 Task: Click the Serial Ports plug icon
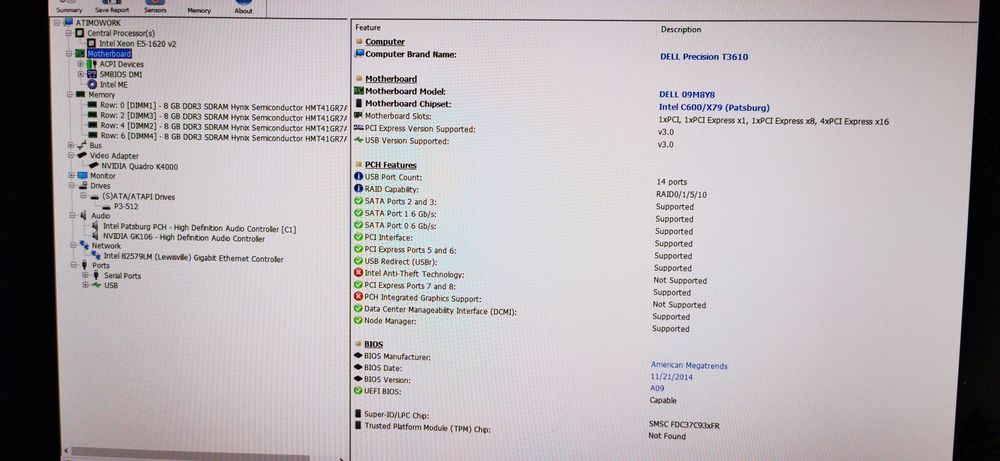pyautogui.click(x=96, y=275)
